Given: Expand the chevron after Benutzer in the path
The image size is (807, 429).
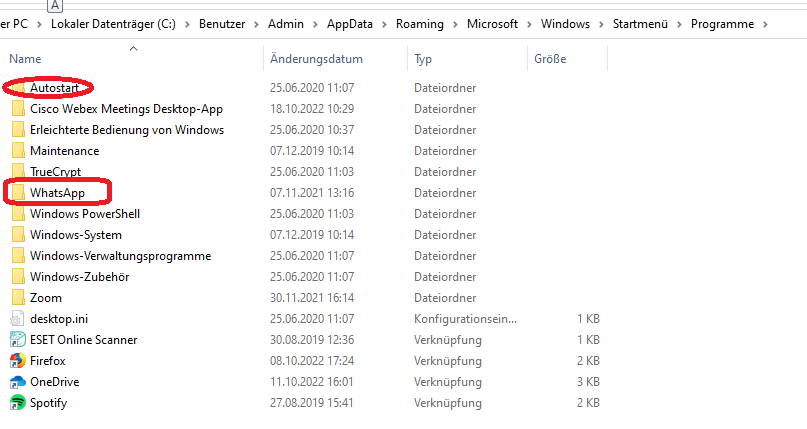Looking at the screenshot, I should click(256, 24).
